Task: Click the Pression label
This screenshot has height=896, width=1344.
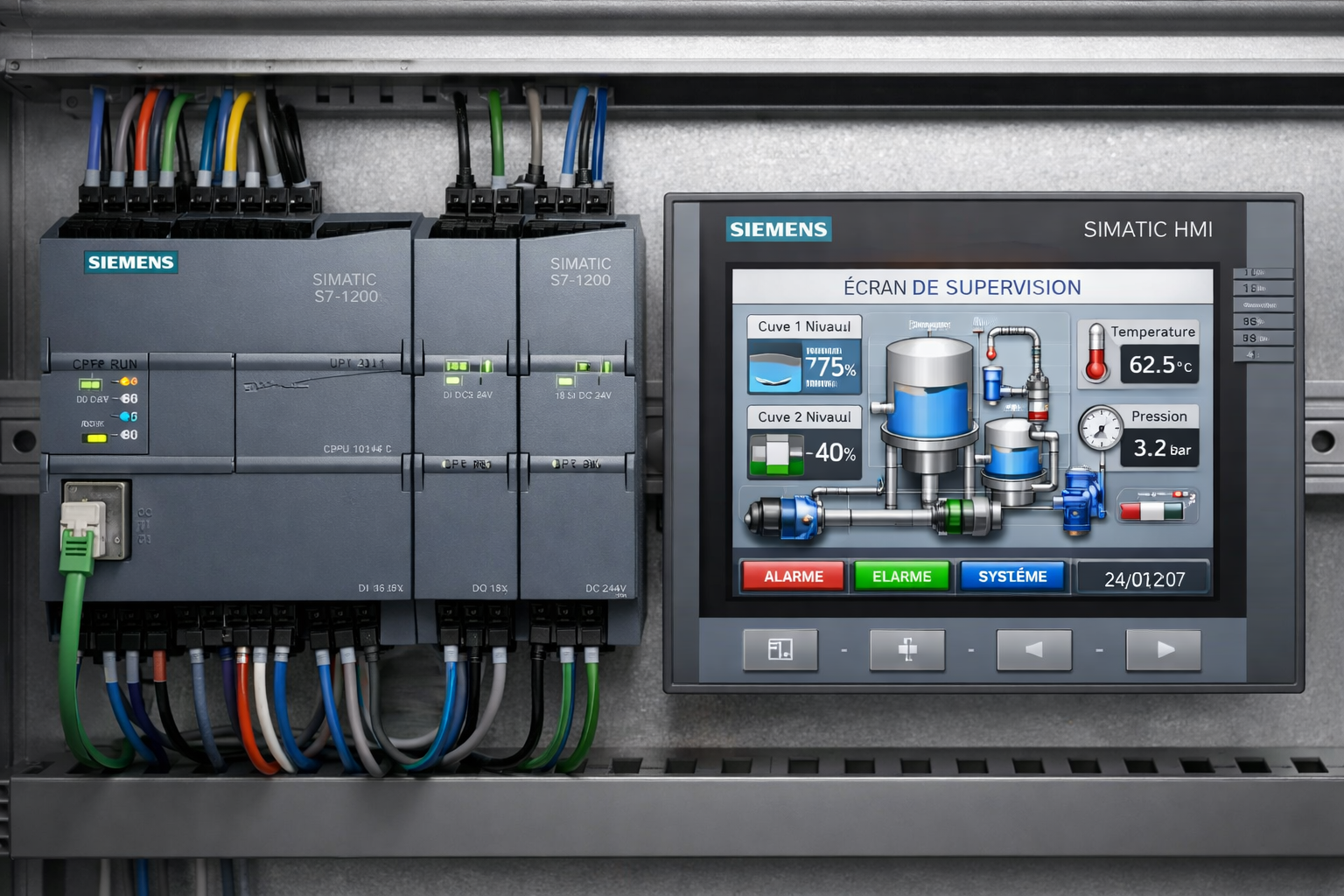Action: 1158,416
